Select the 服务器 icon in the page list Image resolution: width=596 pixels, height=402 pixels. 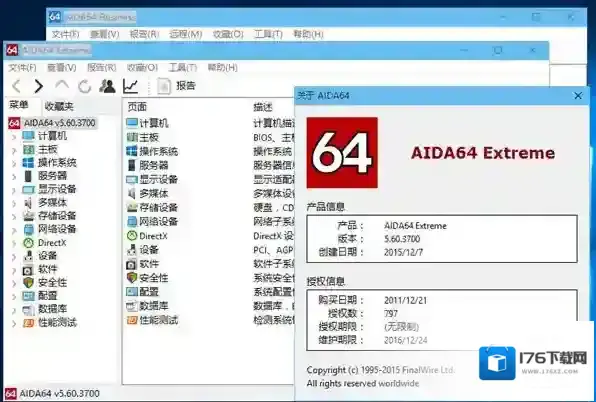point(132,165)
